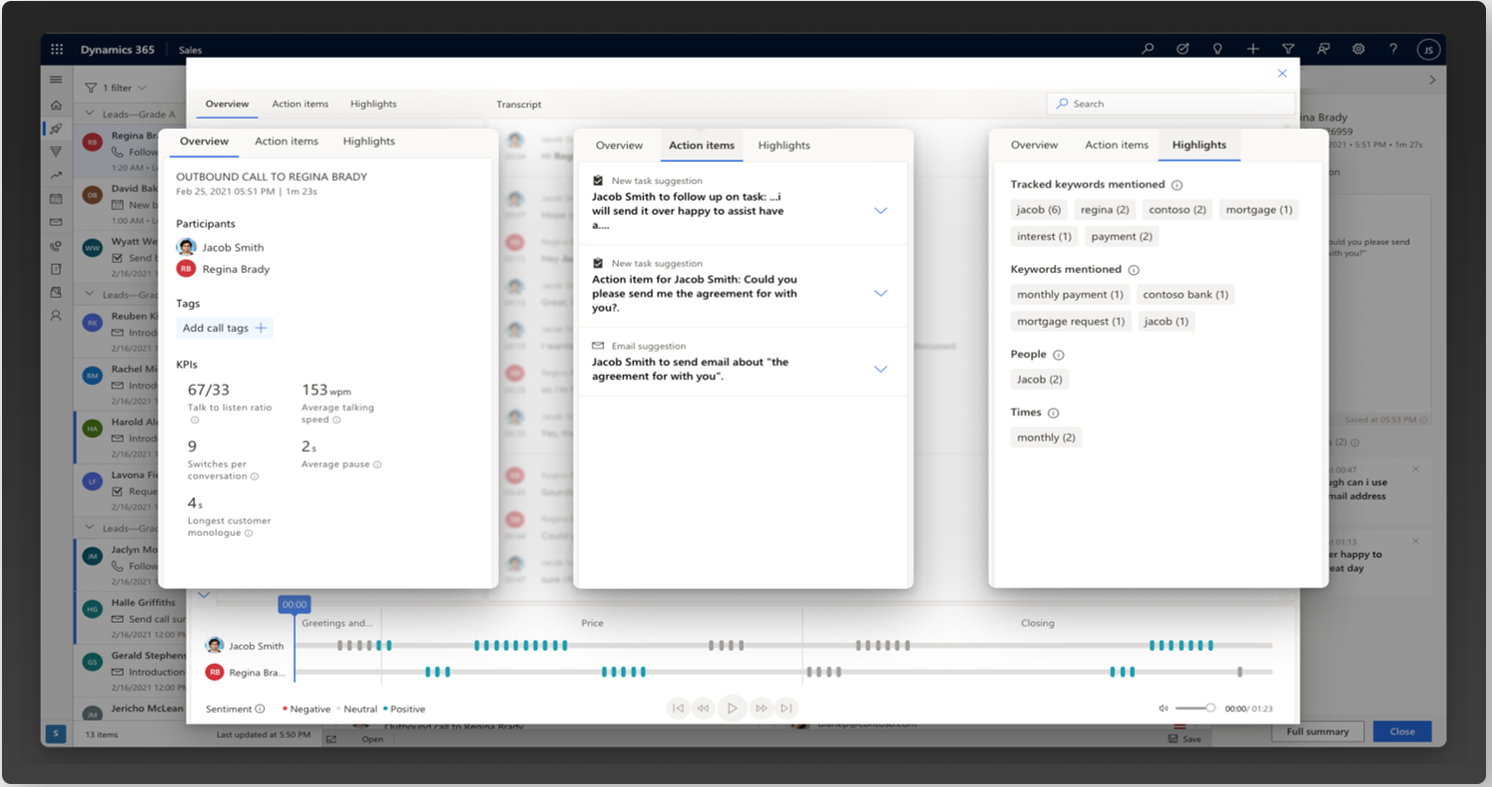Open the trending chart sidebar icon
The width and height of the screenshot is (1492, 787).
pos(56,176)
